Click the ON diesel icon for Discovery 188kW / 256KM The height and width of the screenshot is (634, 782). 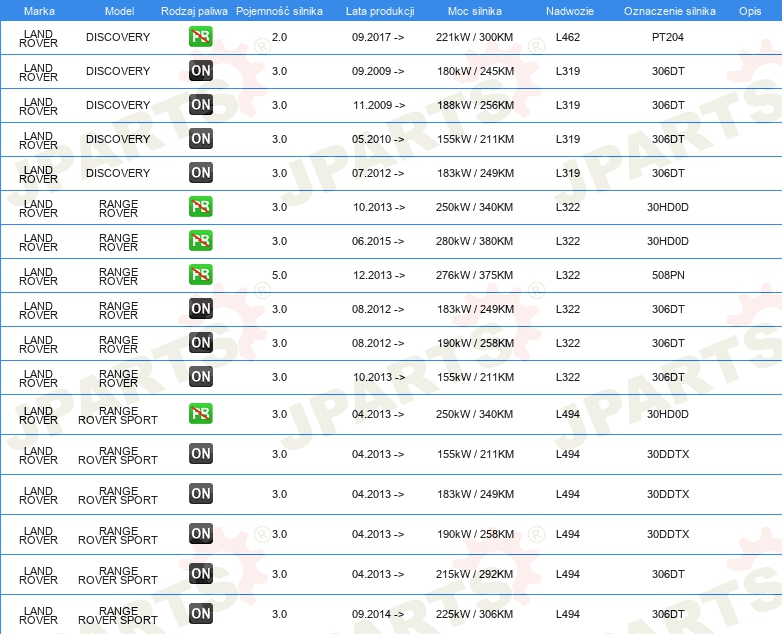[x=200, y=105]
